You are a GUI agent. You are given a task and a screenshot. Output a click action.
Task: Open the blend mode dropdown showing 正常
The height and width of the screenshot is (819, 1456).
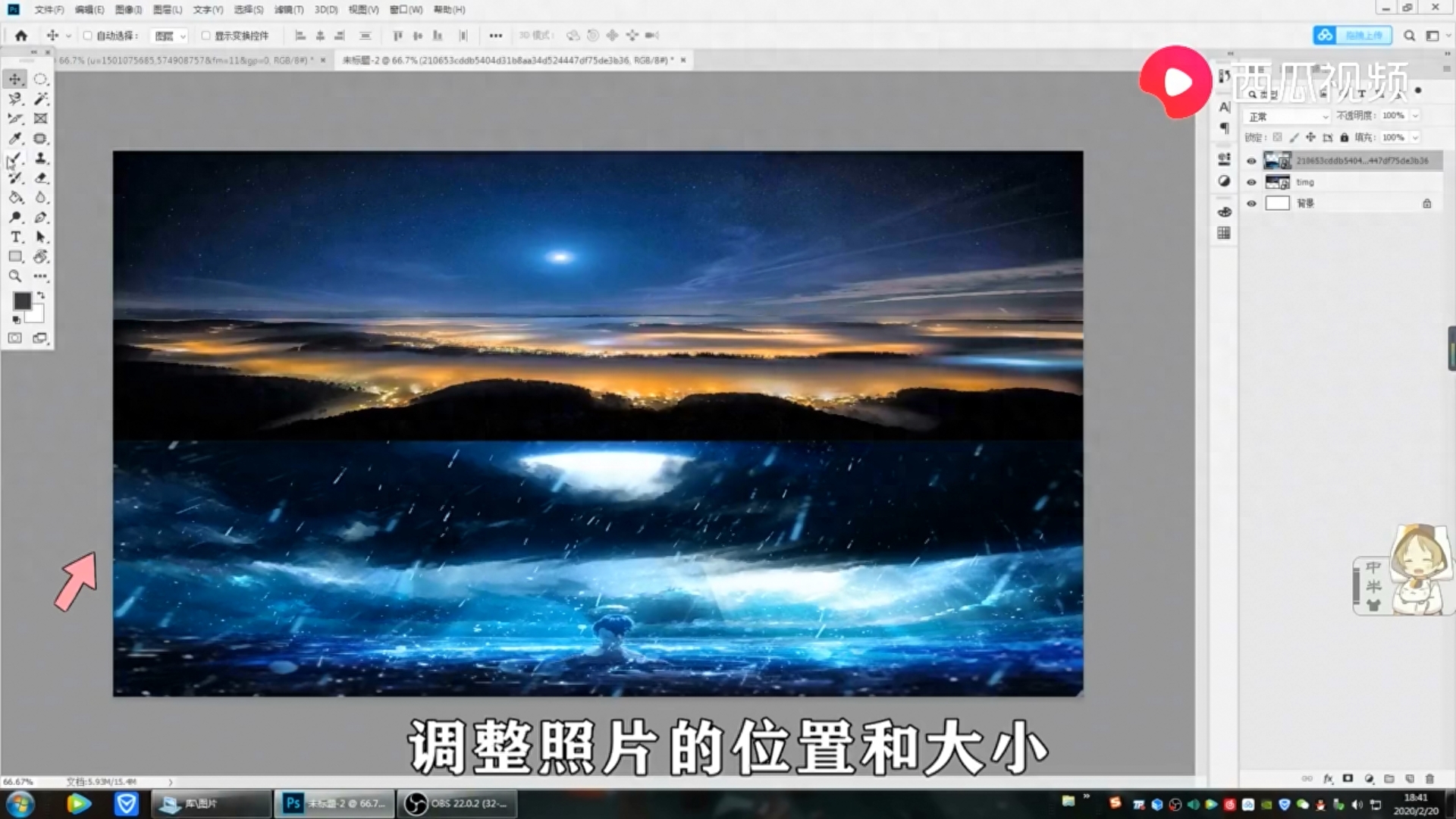1287,116
